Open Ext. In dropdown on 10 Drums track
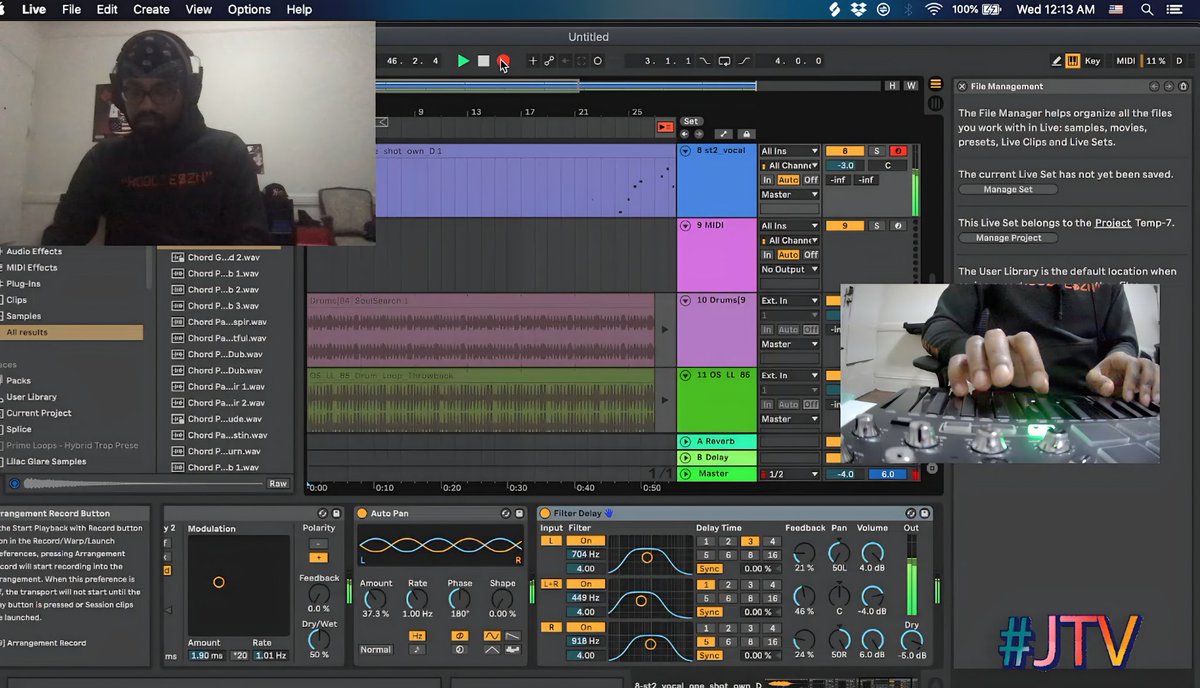Screen dimensions: 1200x688 (x=789, y=301)
